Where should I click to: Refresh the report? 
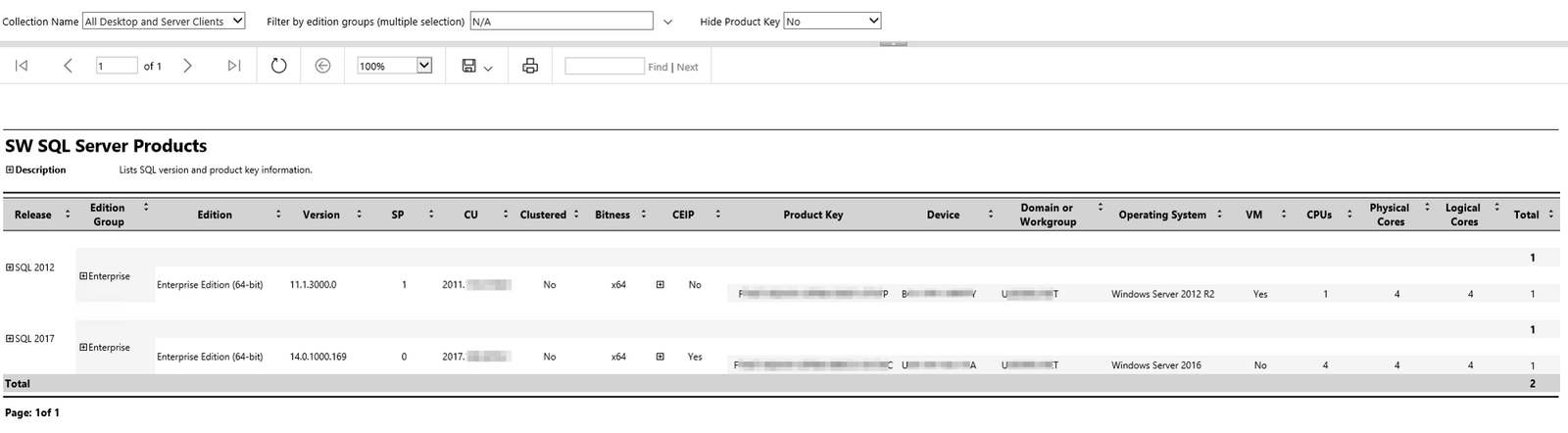[278, 66]
